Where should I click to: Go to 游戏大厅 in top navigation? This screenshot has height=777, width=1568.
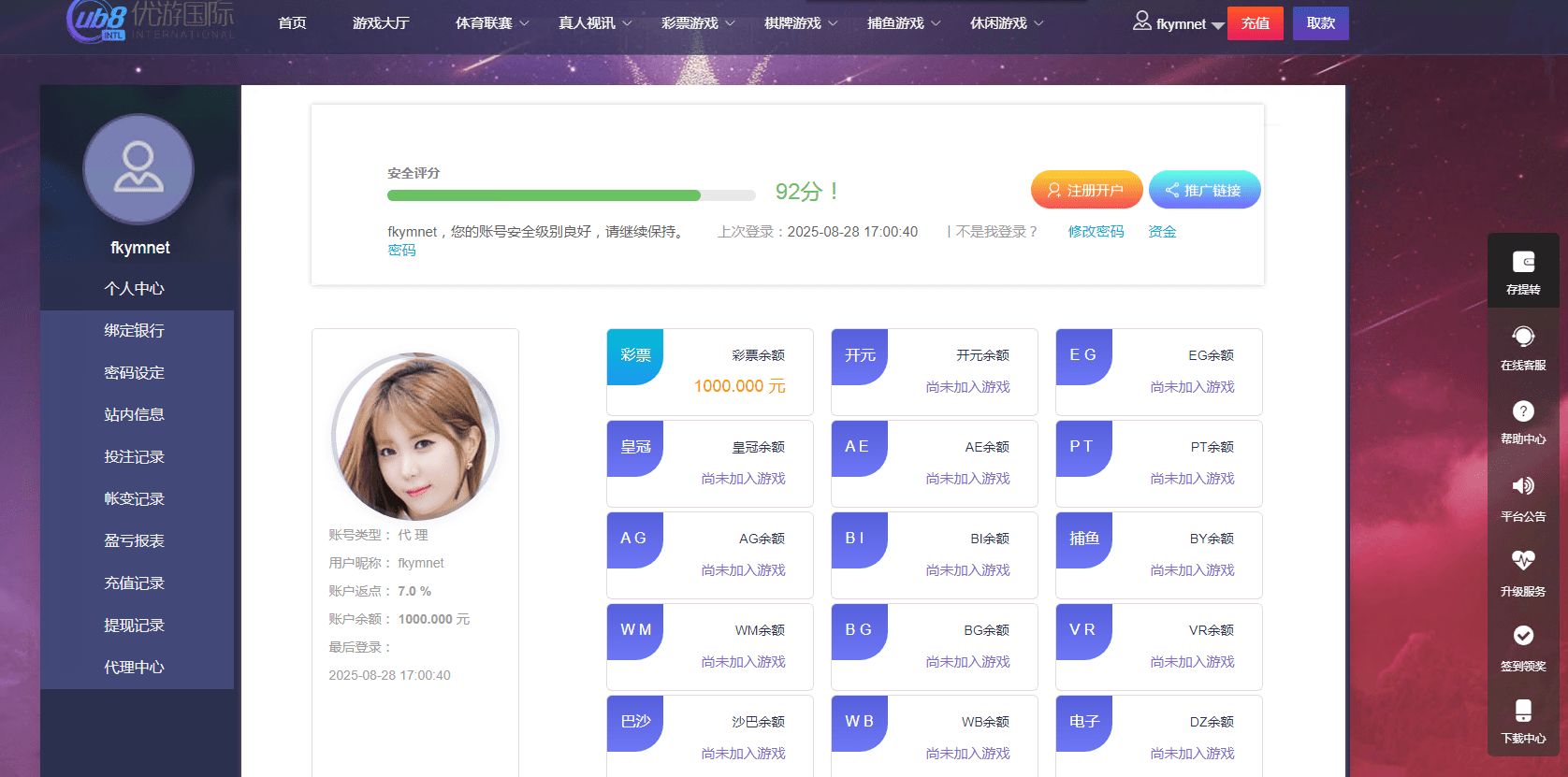point(381,23)
